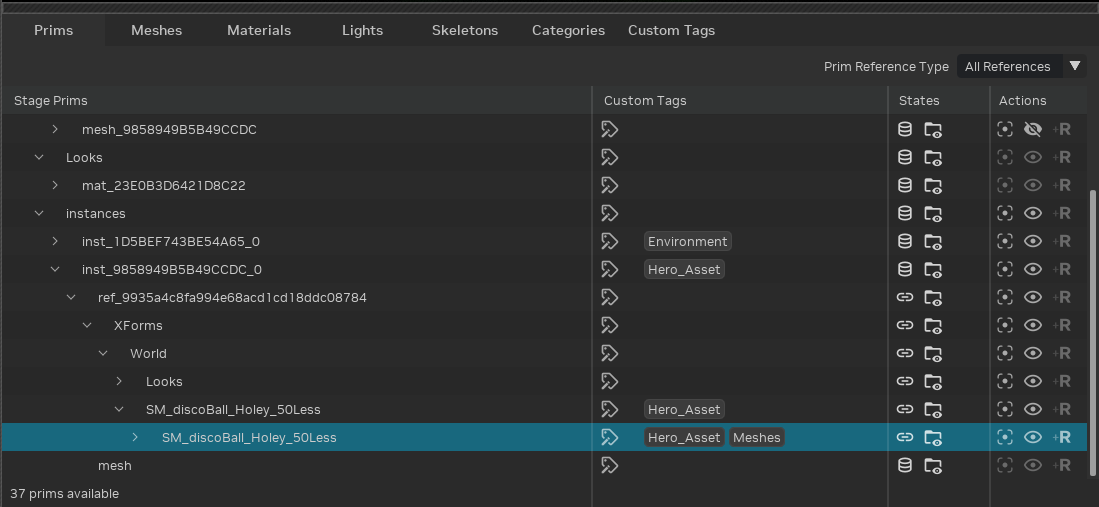Click the database state icon for the instances row
1099x507 pixels.
tap(905, 213)
